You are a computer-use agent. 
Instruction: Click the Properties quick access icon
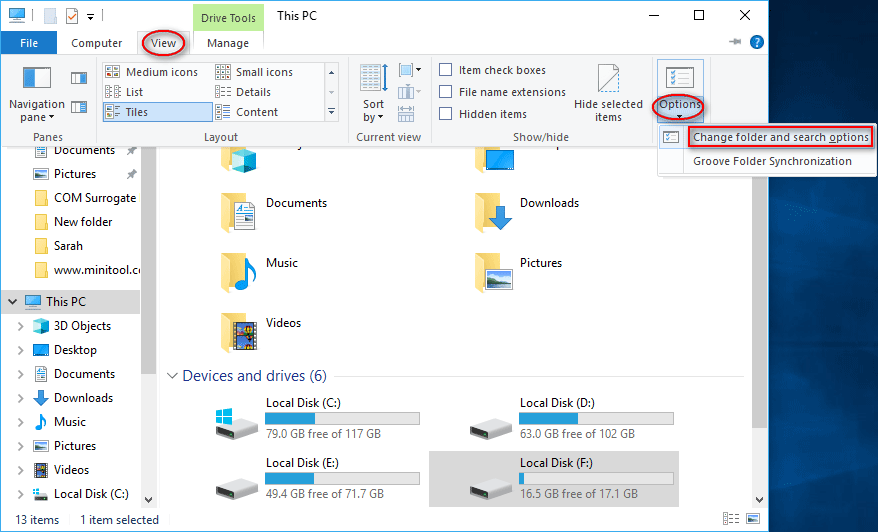(x=72, y=16)
